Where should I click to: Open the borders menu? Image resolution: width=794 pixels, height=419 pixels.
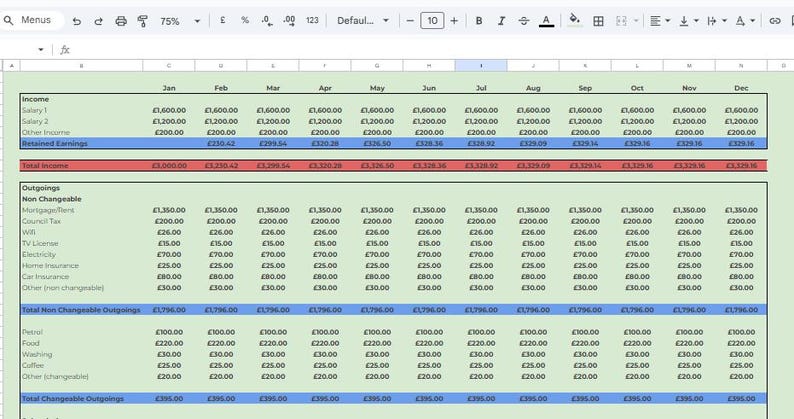[x=598, y=21]
